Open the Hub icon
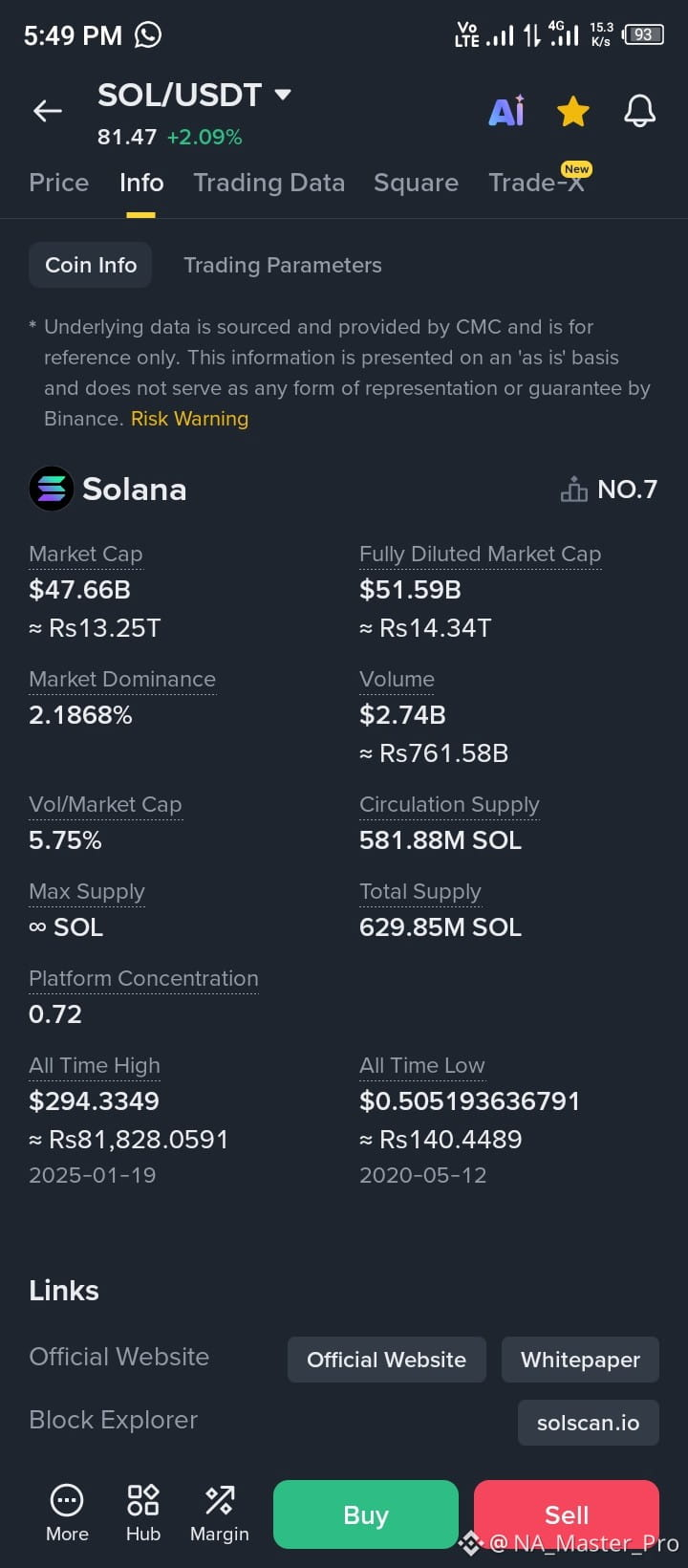The image size is (688, 1568). [143, 1499]
